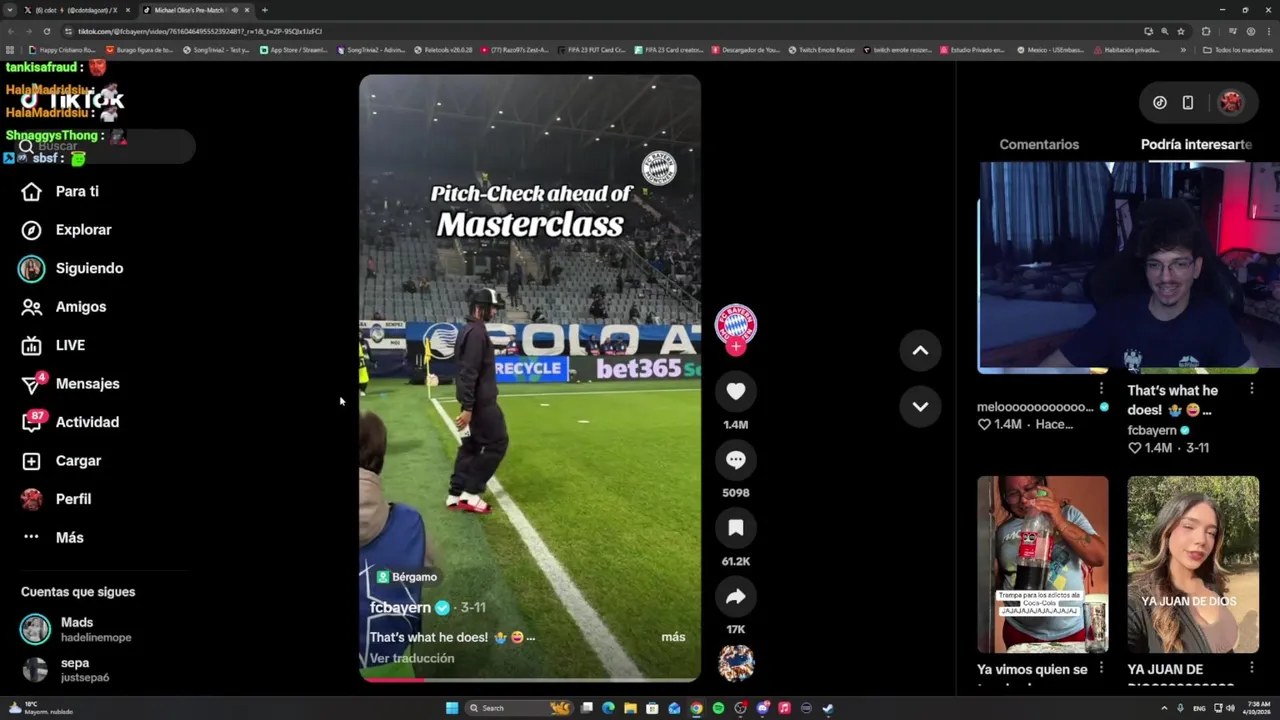
Task: Expand the Más options menu
Action: tap(53, 538)
